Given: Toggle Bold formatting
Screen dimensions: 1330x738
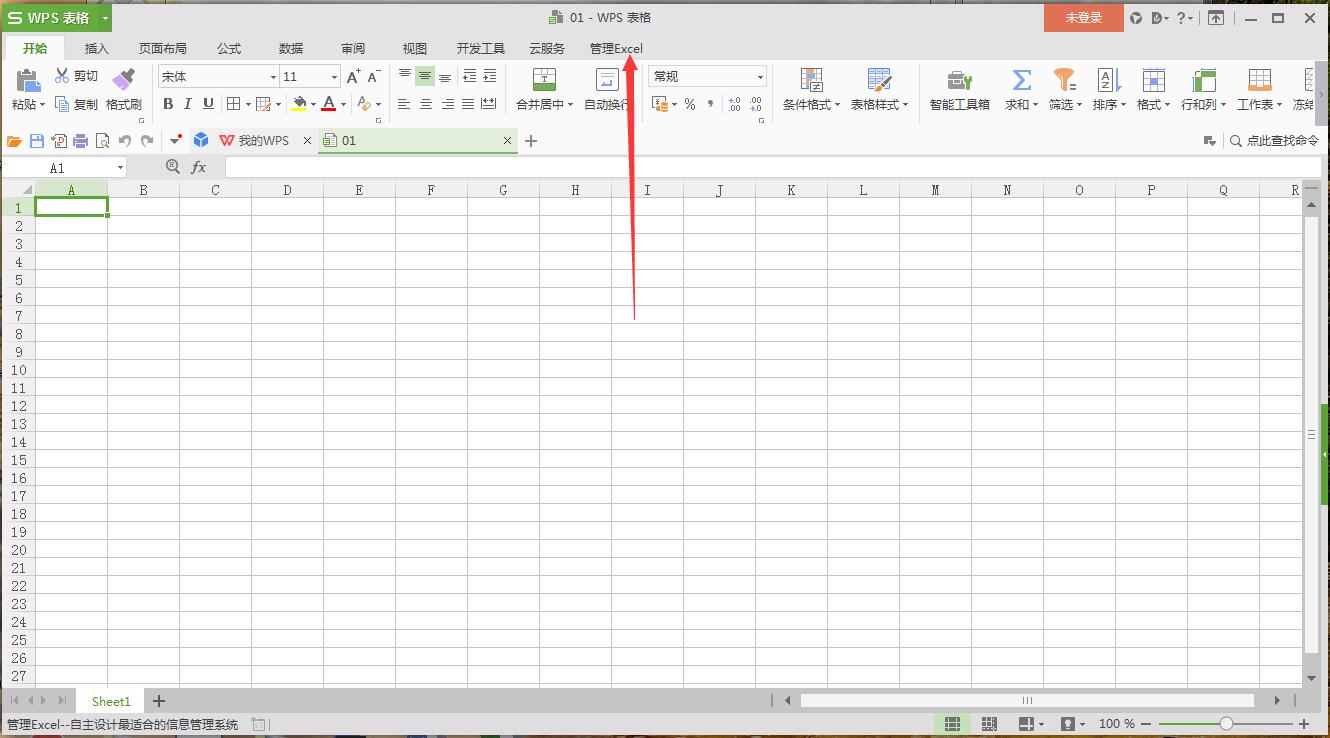Looking at the screenshot, I should click(x=168, y=104).
